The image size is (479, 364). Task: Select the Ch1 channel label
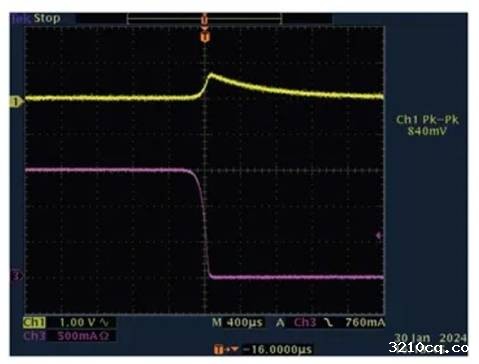(x=34, y=322)
